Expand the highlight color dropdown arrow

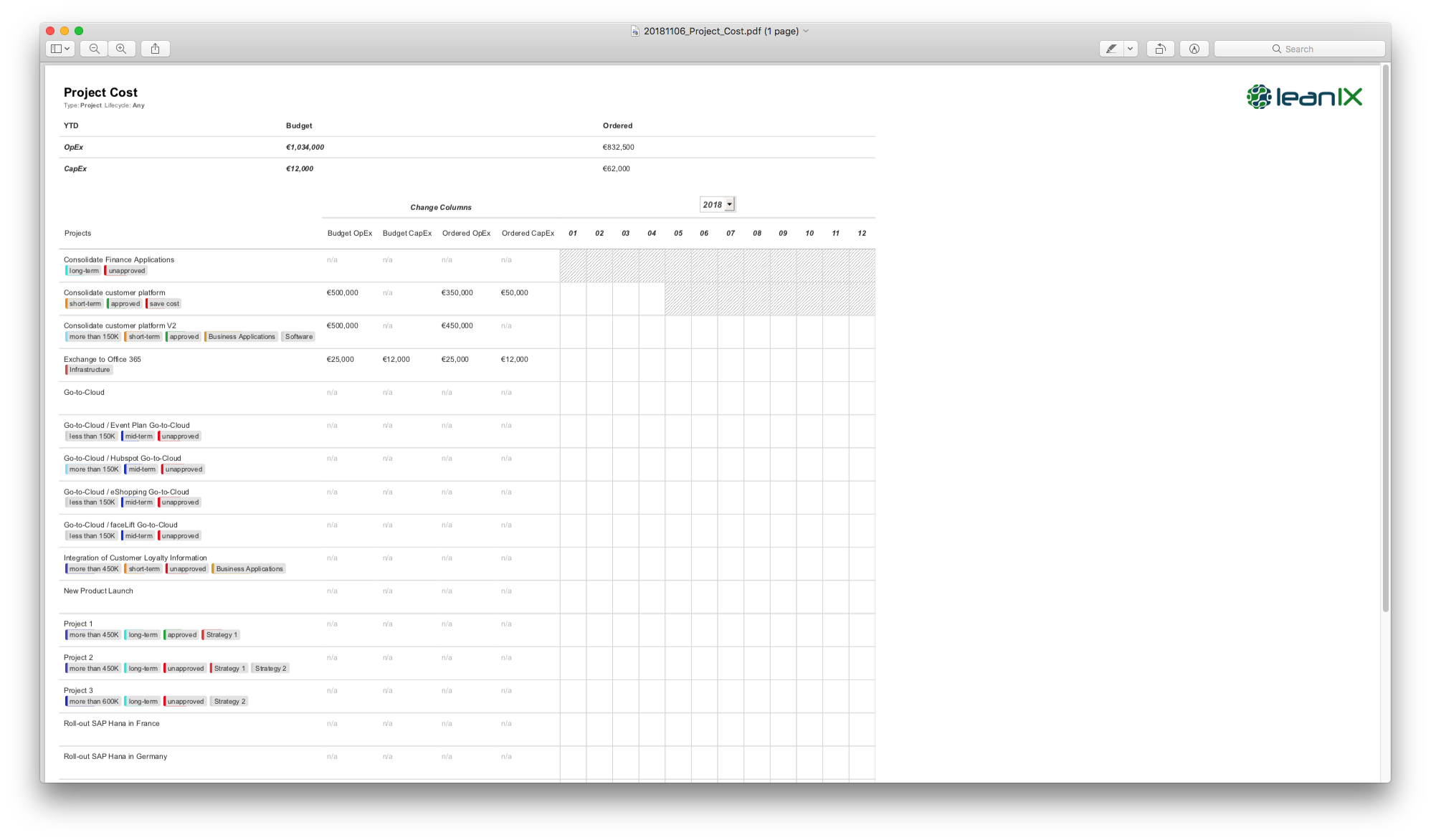coord(1131,49)
